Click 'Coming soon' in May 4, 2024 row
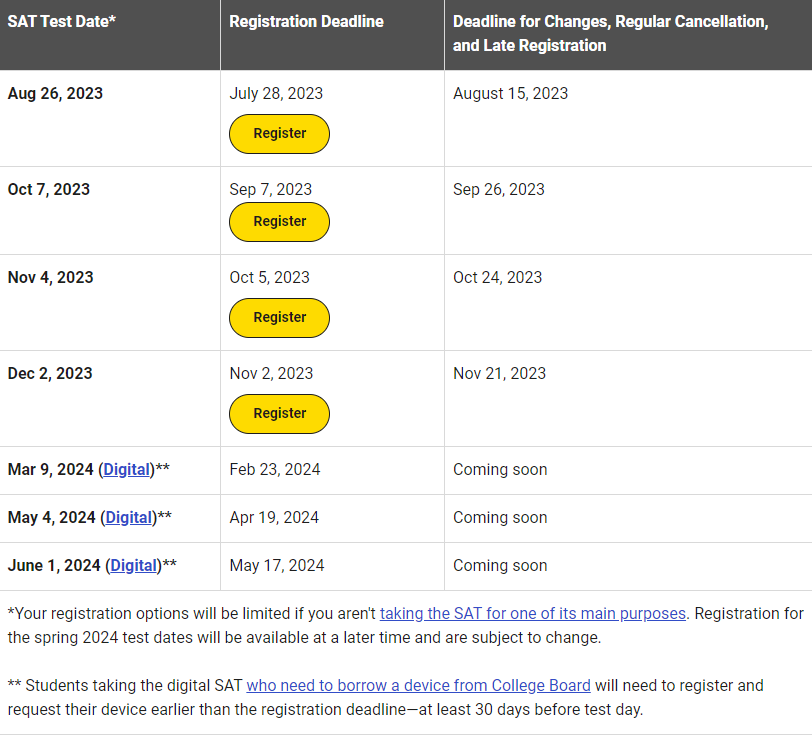This screenshot has height=736, width=812. (x=500, y=517)
